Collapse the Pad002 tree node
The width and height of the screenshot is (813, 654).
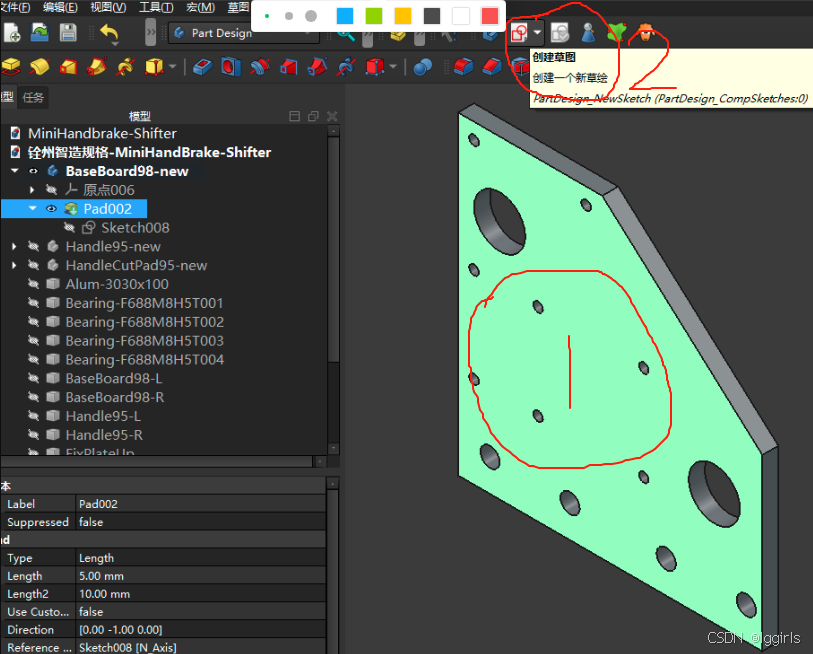pyautogui.click(x=33, y=208)
